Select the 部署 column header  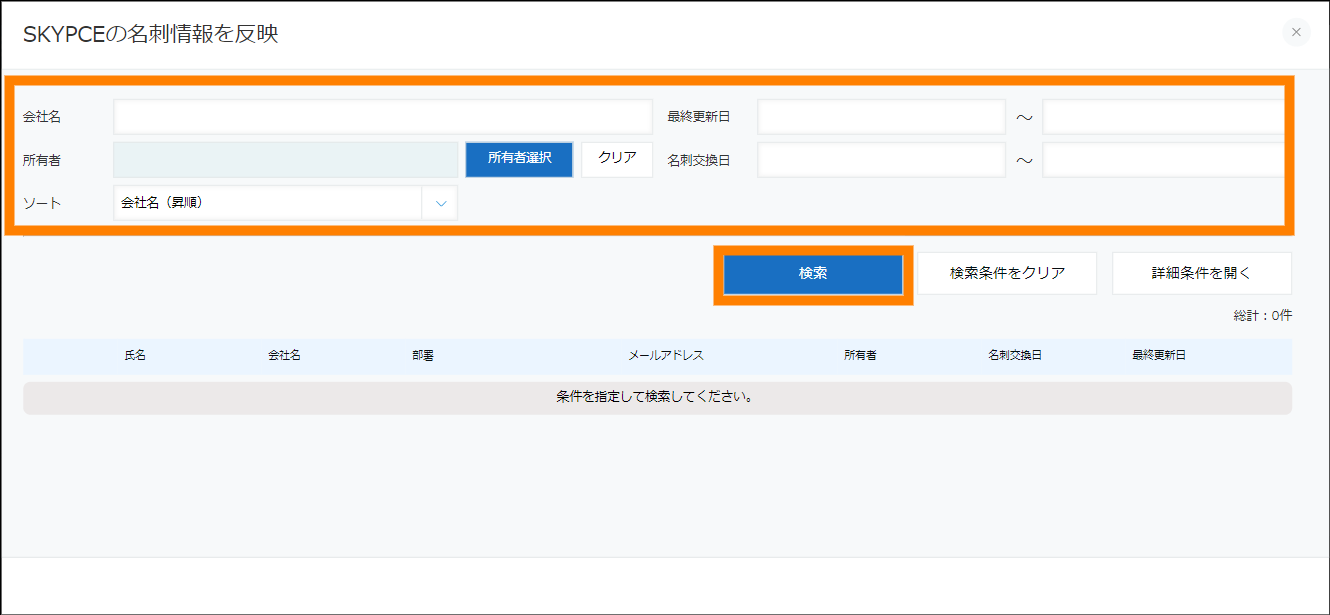(422, 356)
